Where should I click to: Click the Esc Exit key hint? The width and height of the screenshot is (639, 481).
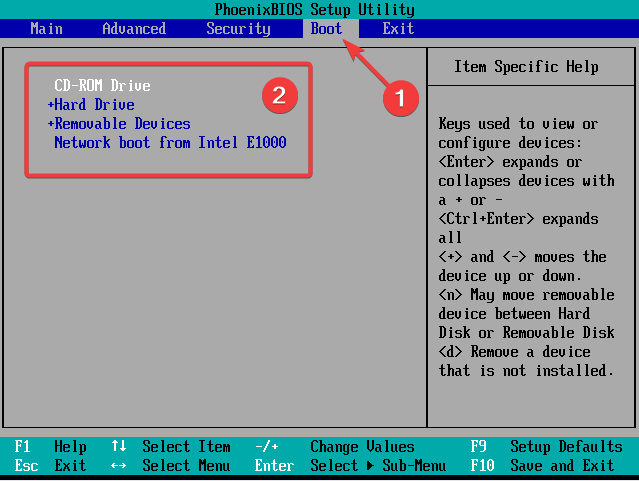tap(51, 466)
